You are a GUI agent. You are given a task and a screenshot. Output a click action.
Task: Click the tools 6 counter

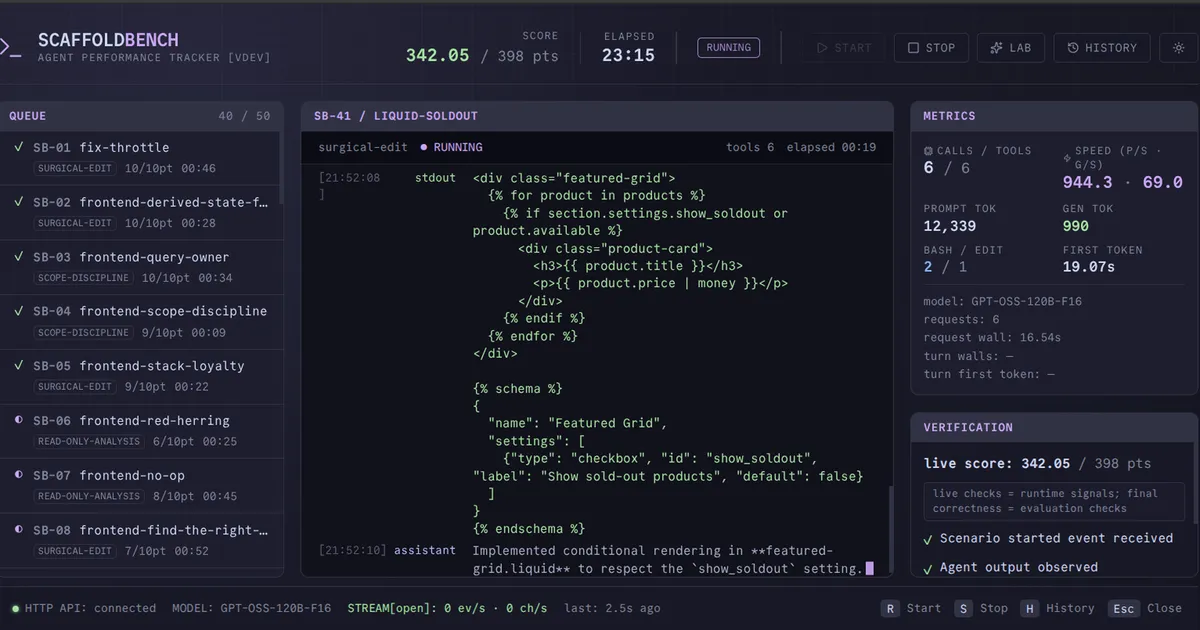[750, 147]
